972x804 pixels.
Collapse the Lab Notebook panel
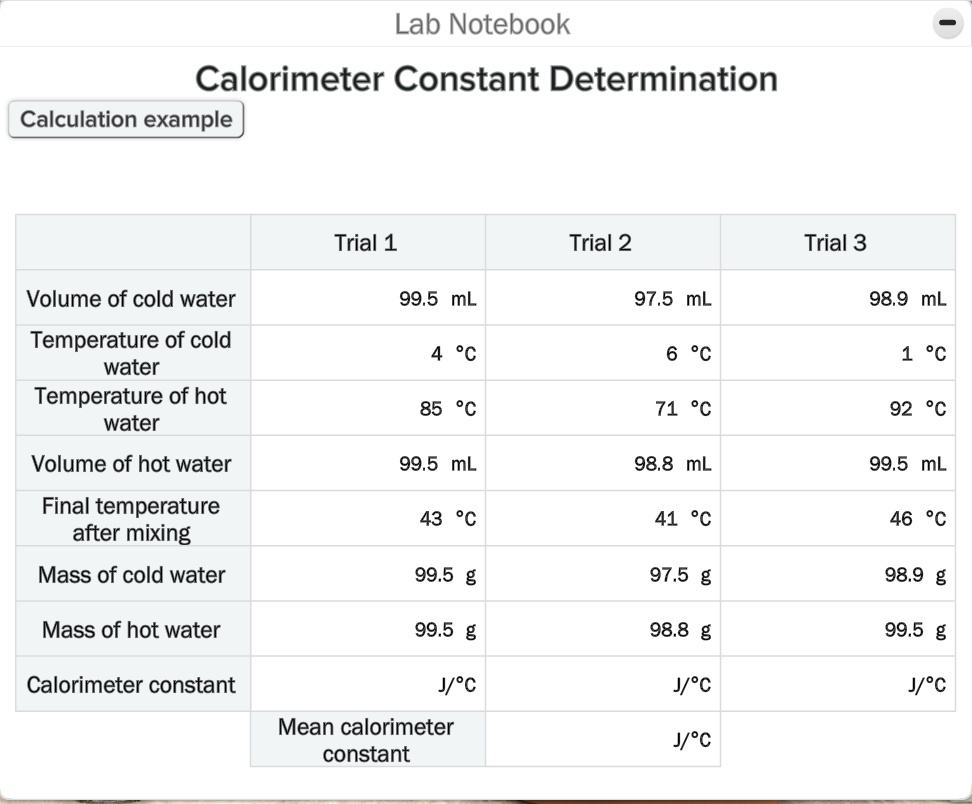click(x=947, y=21)
